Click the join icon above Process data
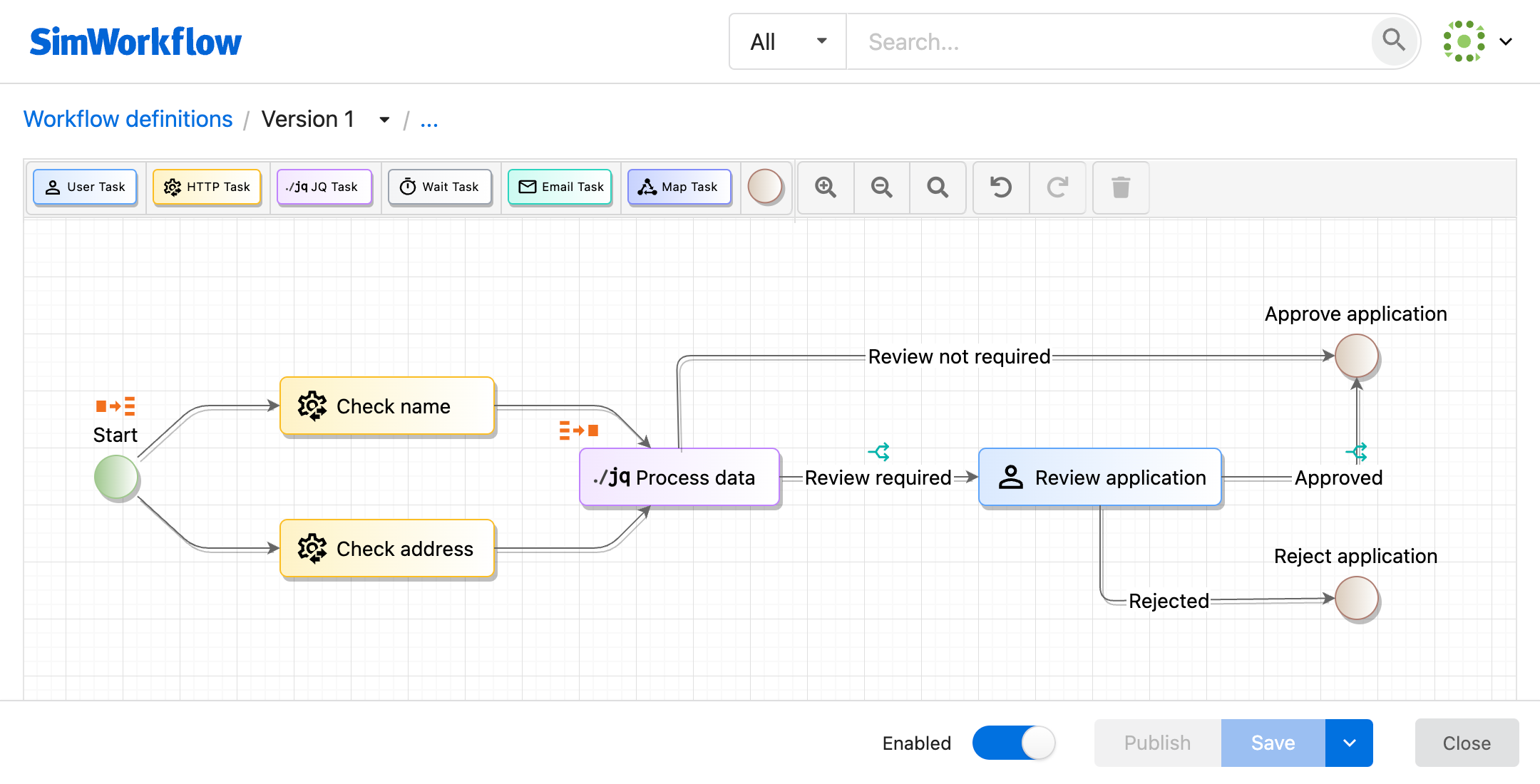The image size is (1540, 784). [579, 430]
